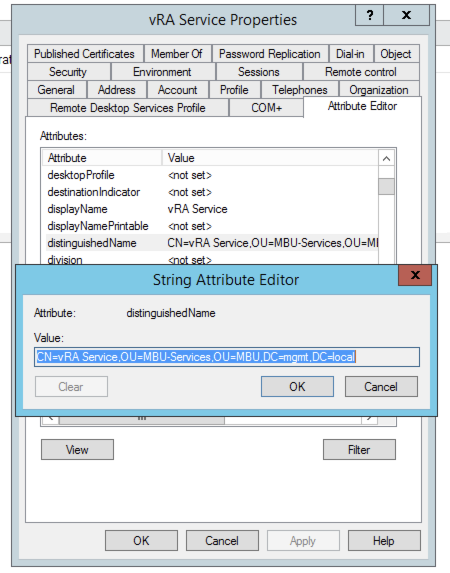Select the Sessions tab
Viewport: 450px width, 573px height.
259,72
